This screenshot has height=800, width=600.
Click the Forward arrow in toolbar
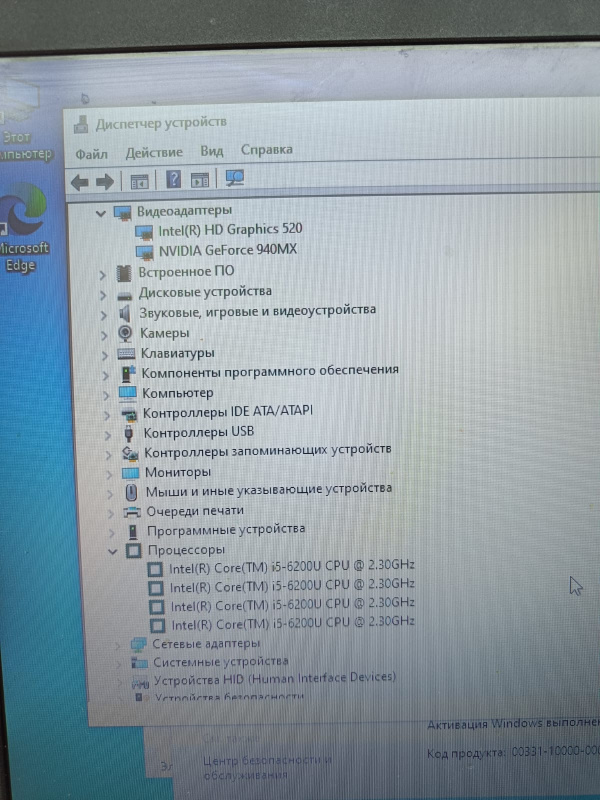pyautogui.click(x=103, y=181)
